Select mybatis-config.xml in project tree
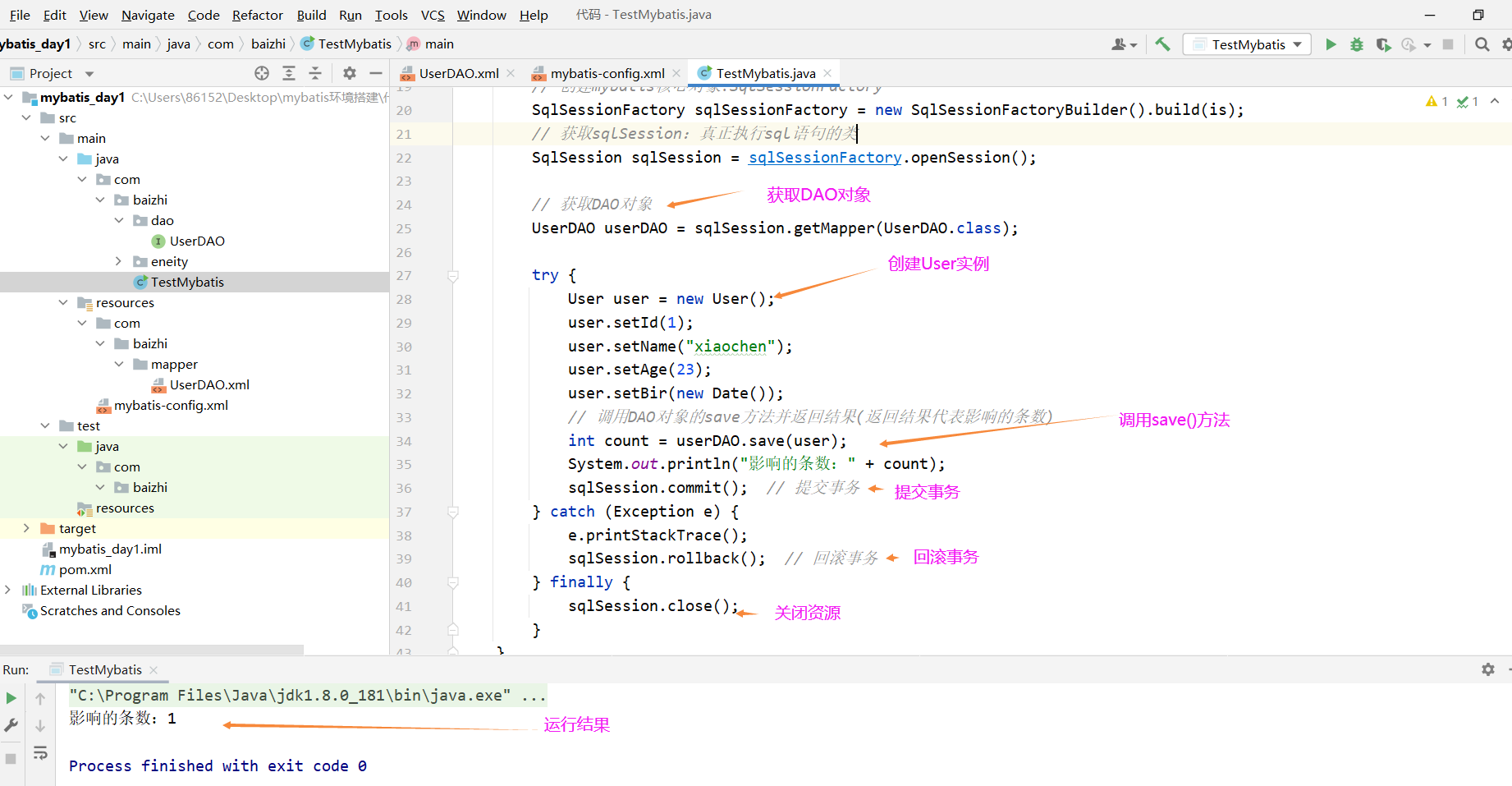This screenshot has height=786, width=1512. coord(171,405)
